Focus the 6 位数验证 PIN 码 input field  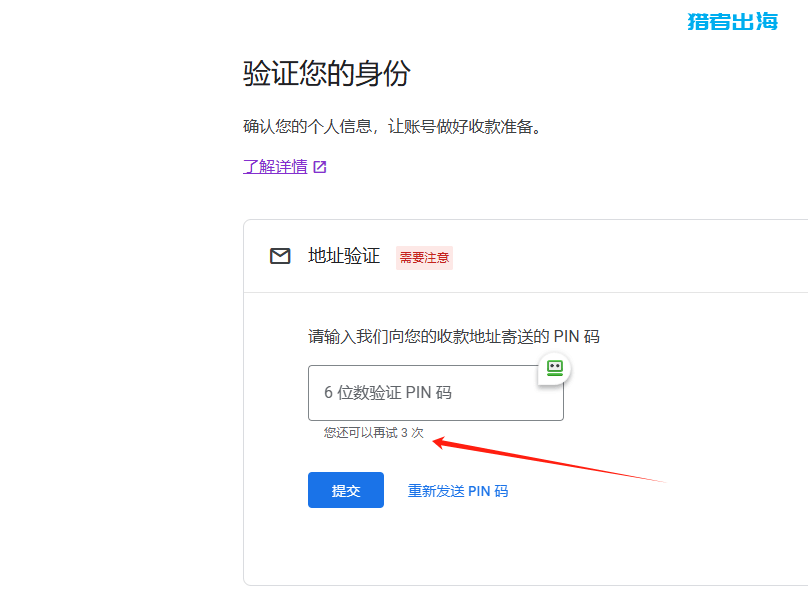click(435, 393)
